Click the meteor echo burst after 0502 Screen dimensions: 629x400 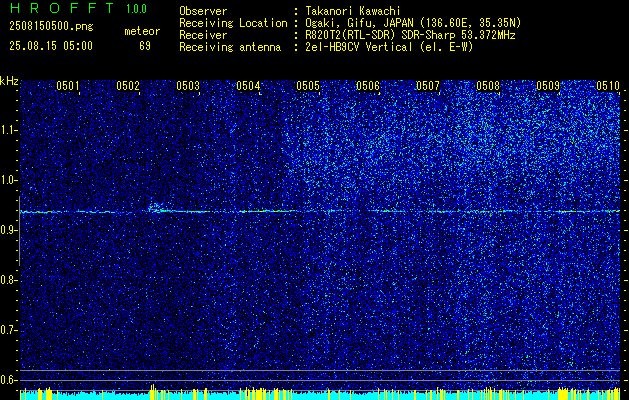[x=156, y=208]
